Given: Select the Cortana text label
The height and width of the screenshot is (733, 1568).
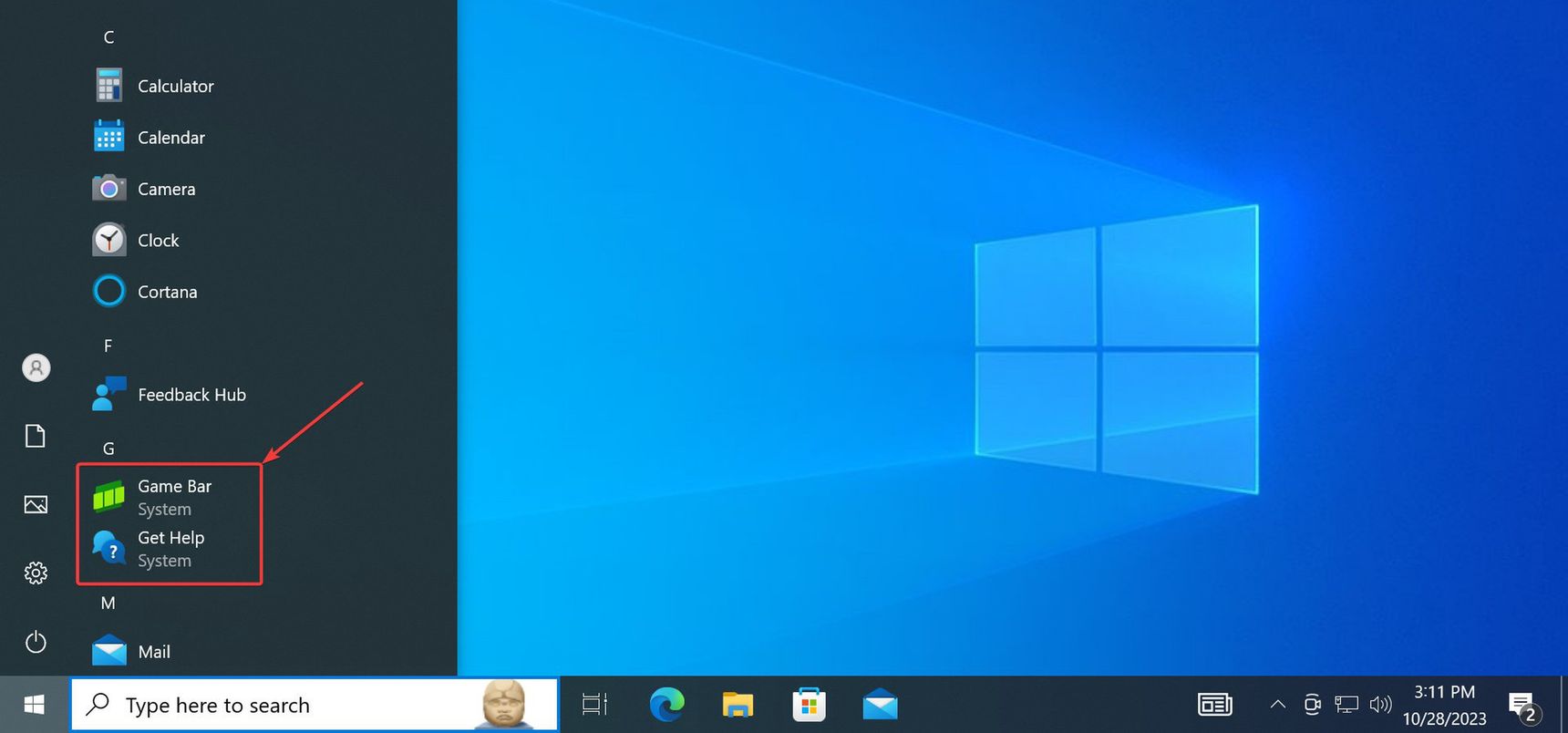Looking at the screenshot, I should click(x=168, y=292).
